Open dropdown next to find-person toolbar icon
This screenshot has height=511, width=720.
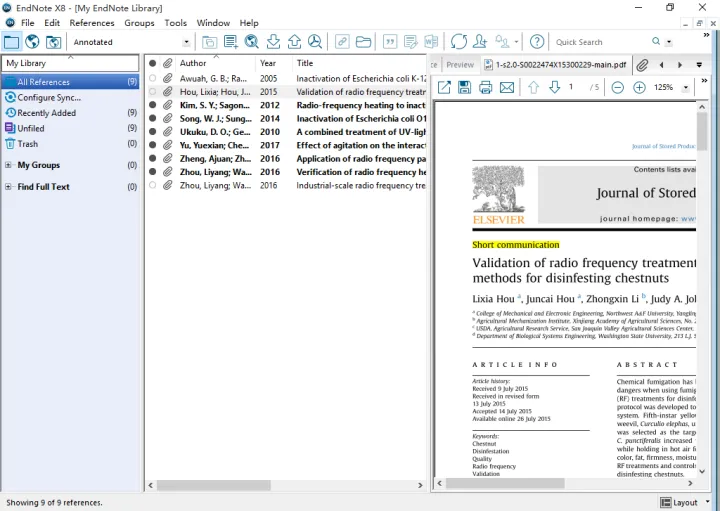click(516, 42)
